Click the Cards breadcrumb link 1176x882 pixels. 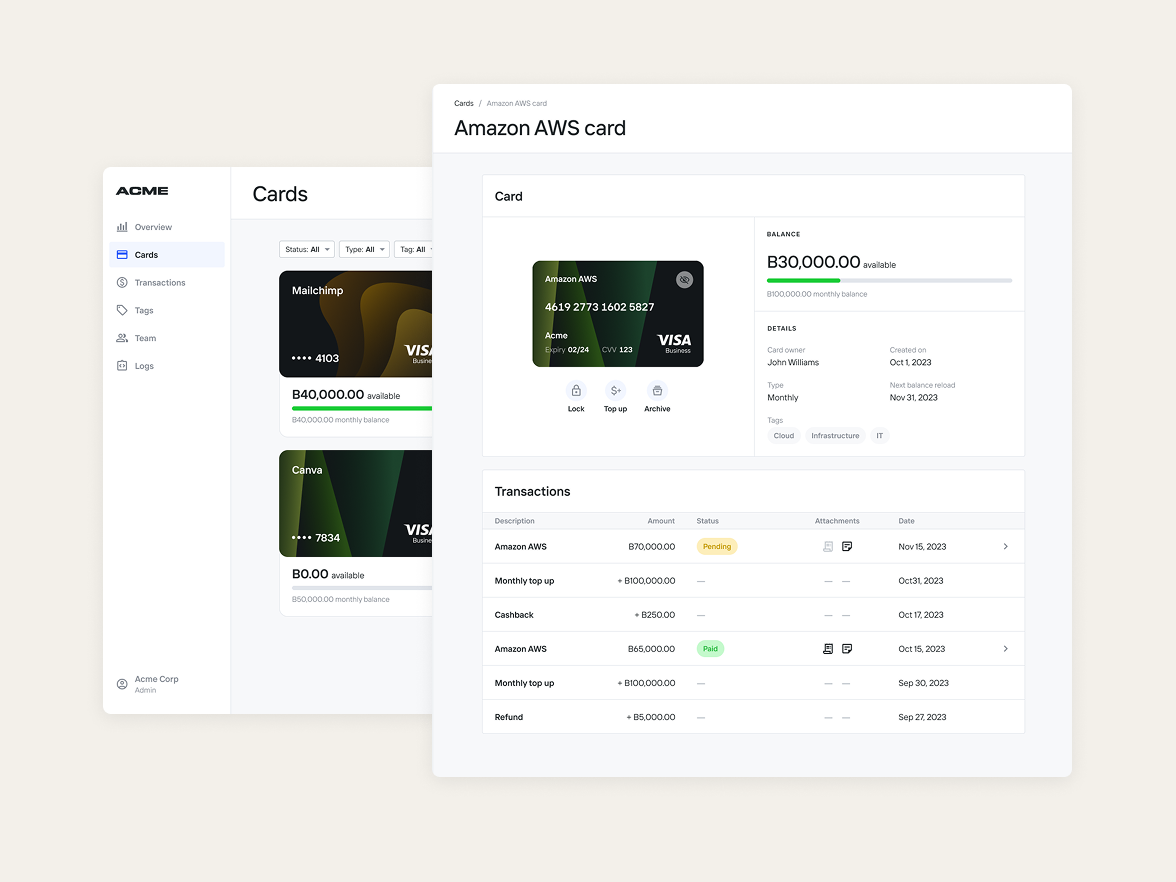[464, 104]
